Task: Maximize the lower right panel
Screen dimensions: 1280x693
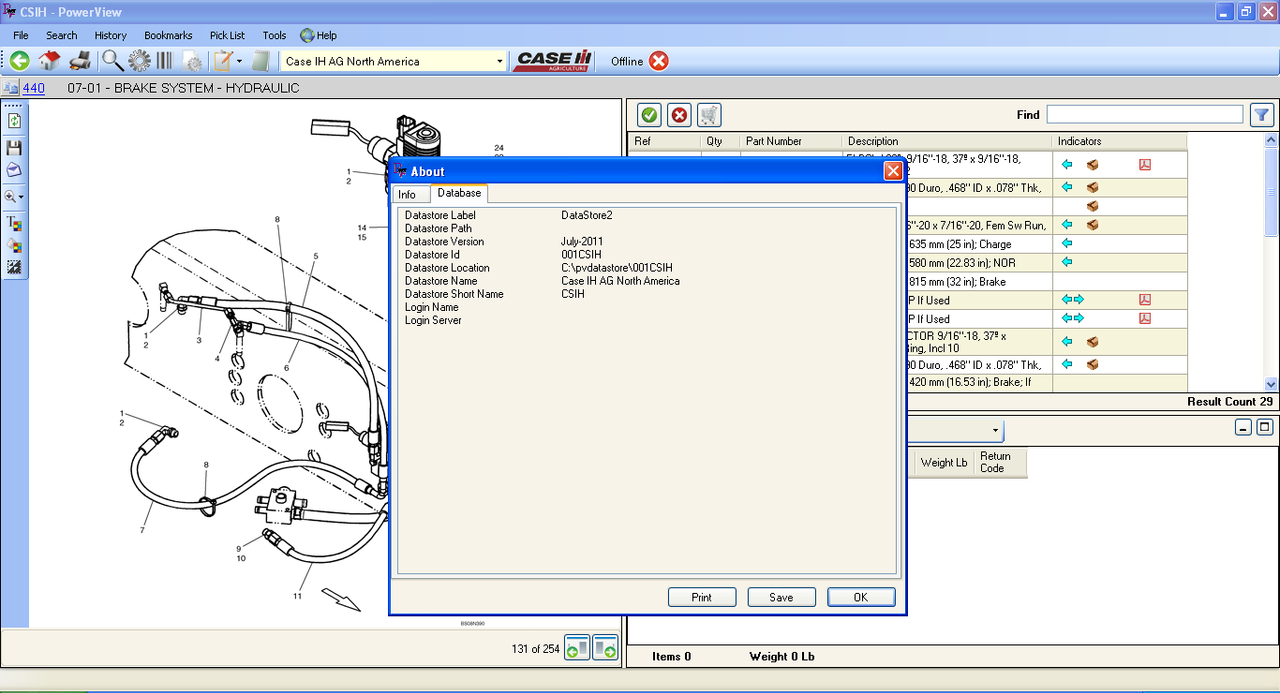Action: pyautogui.click(x=1264, y=427)
